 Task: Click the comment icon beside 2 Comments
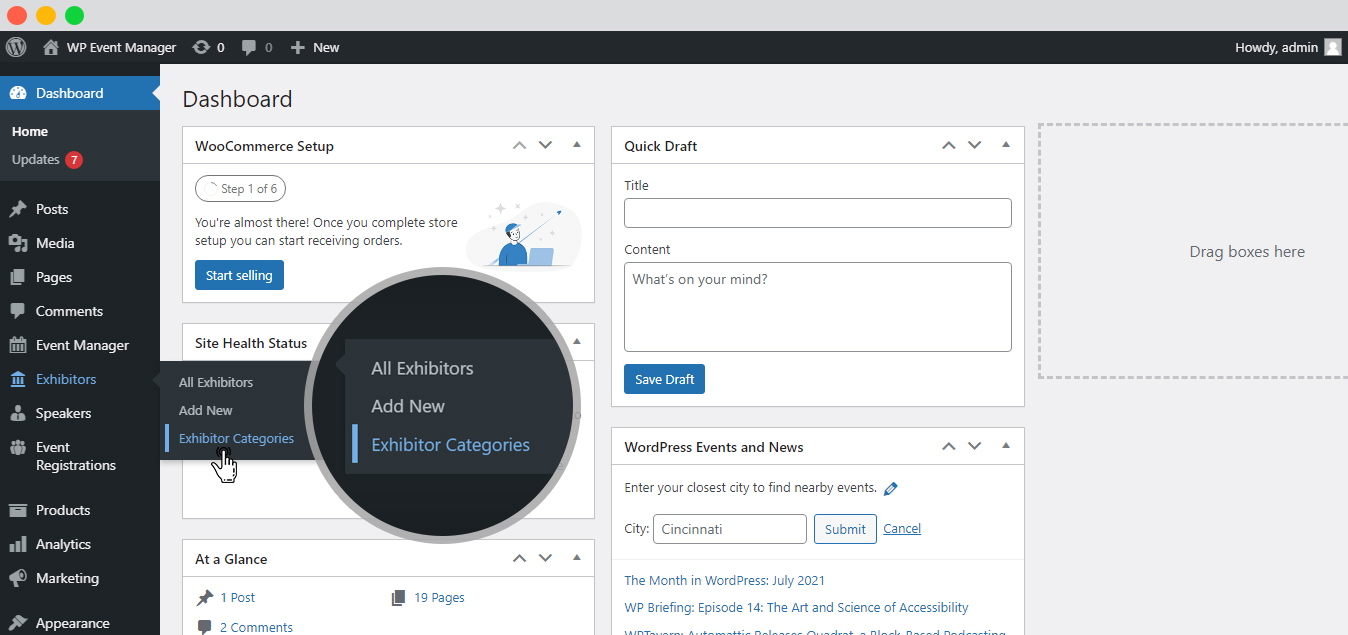click(205, 627)
